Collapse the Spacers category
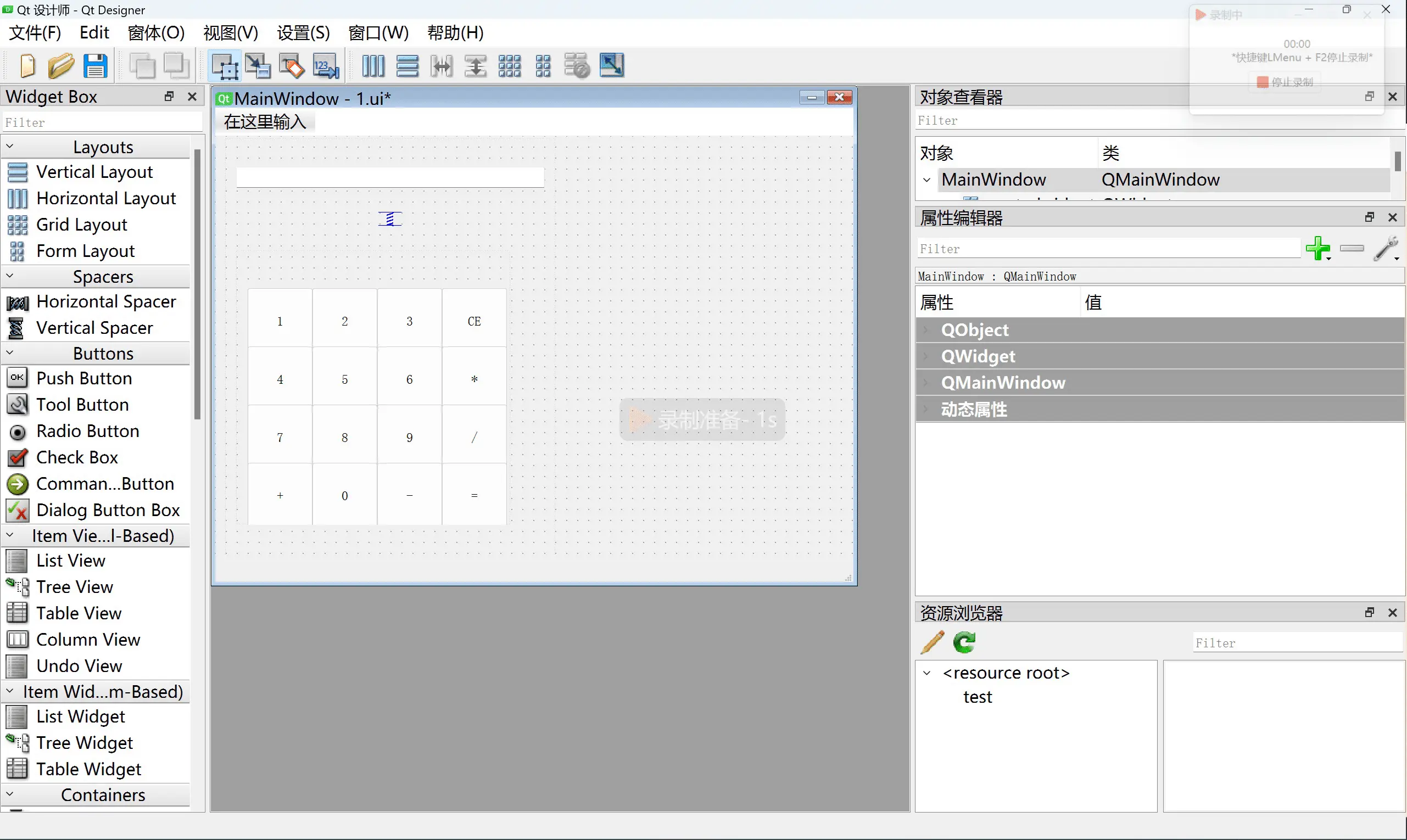This screenshot has height=840, width=1407. coord(10,276)
